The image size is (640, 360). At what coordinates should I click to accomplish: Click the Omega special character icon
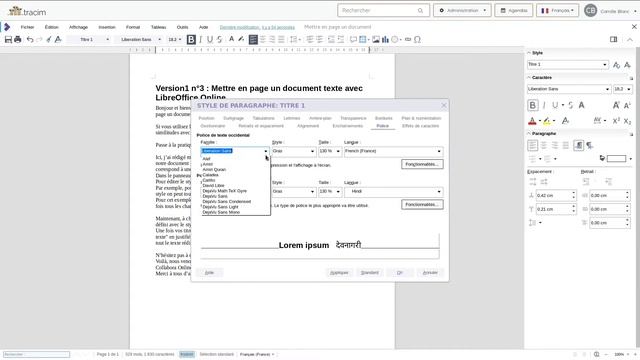pyautogui.click(x=417, y=40)
